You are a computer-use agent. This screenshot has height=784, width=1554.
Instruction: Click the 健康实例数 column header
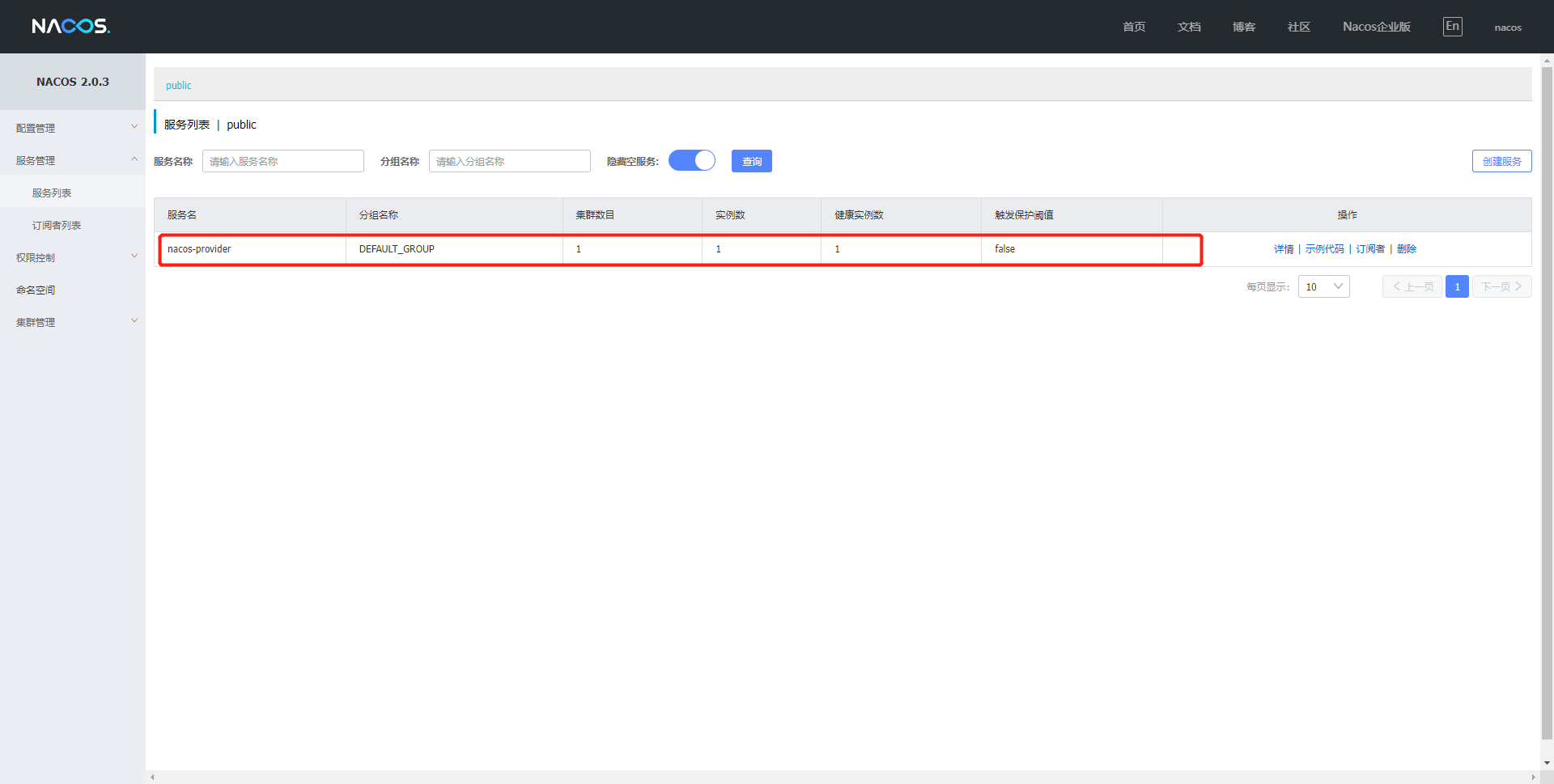tap(901, 215)
